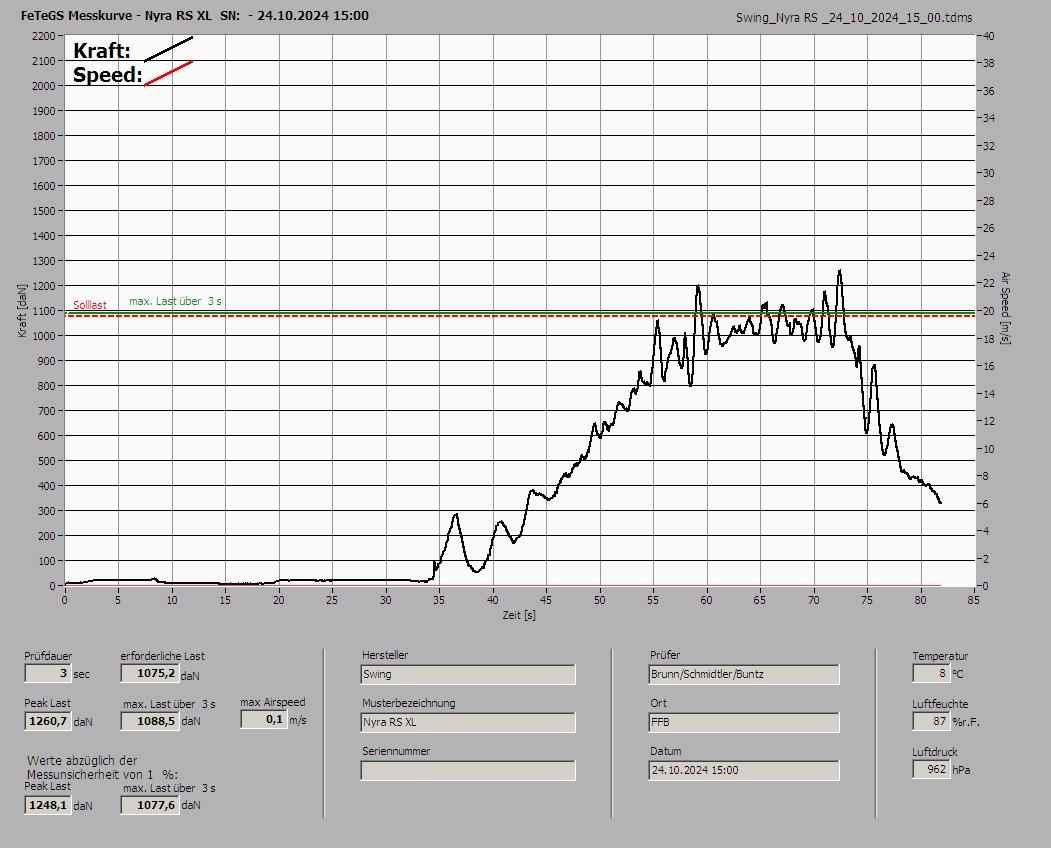The image size is (1051, 848).
Task: Click the Luftfeuchte label
Action: 940,704
